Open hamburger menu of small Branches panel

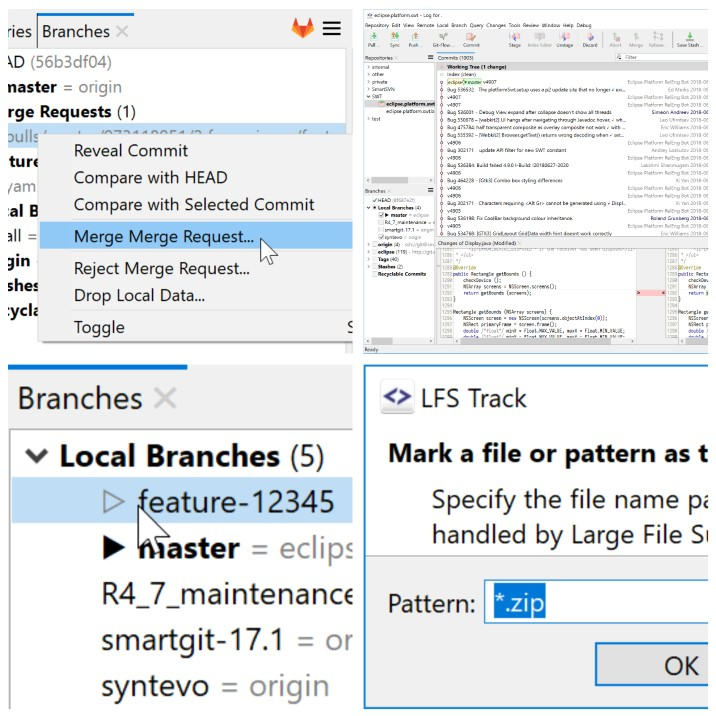[x=430, y=190]
